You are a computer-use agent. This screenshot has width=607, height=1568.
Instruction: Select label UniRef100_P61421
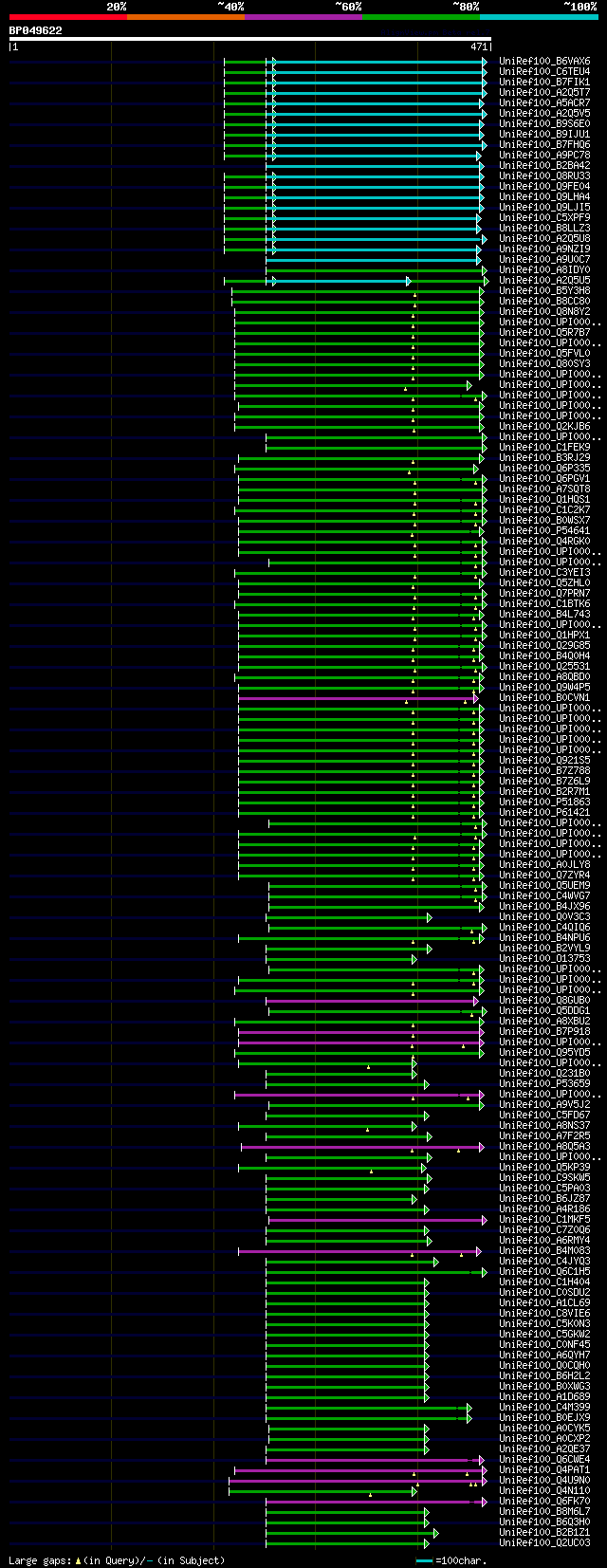[544, 812]
